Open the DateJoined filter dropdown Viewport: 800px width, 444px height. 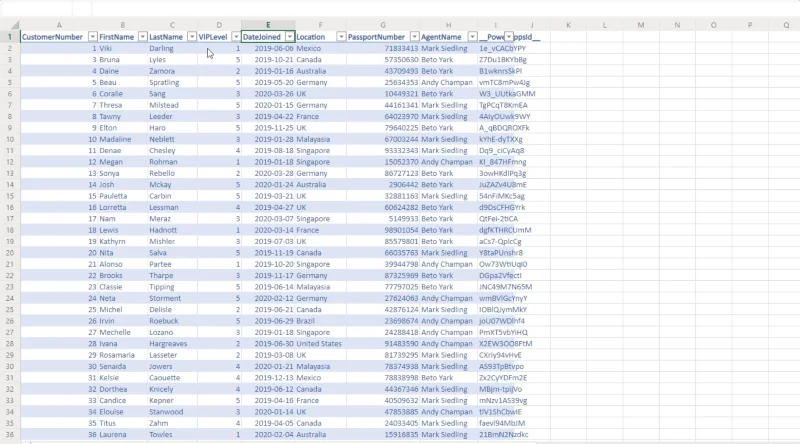click(289, 37)
